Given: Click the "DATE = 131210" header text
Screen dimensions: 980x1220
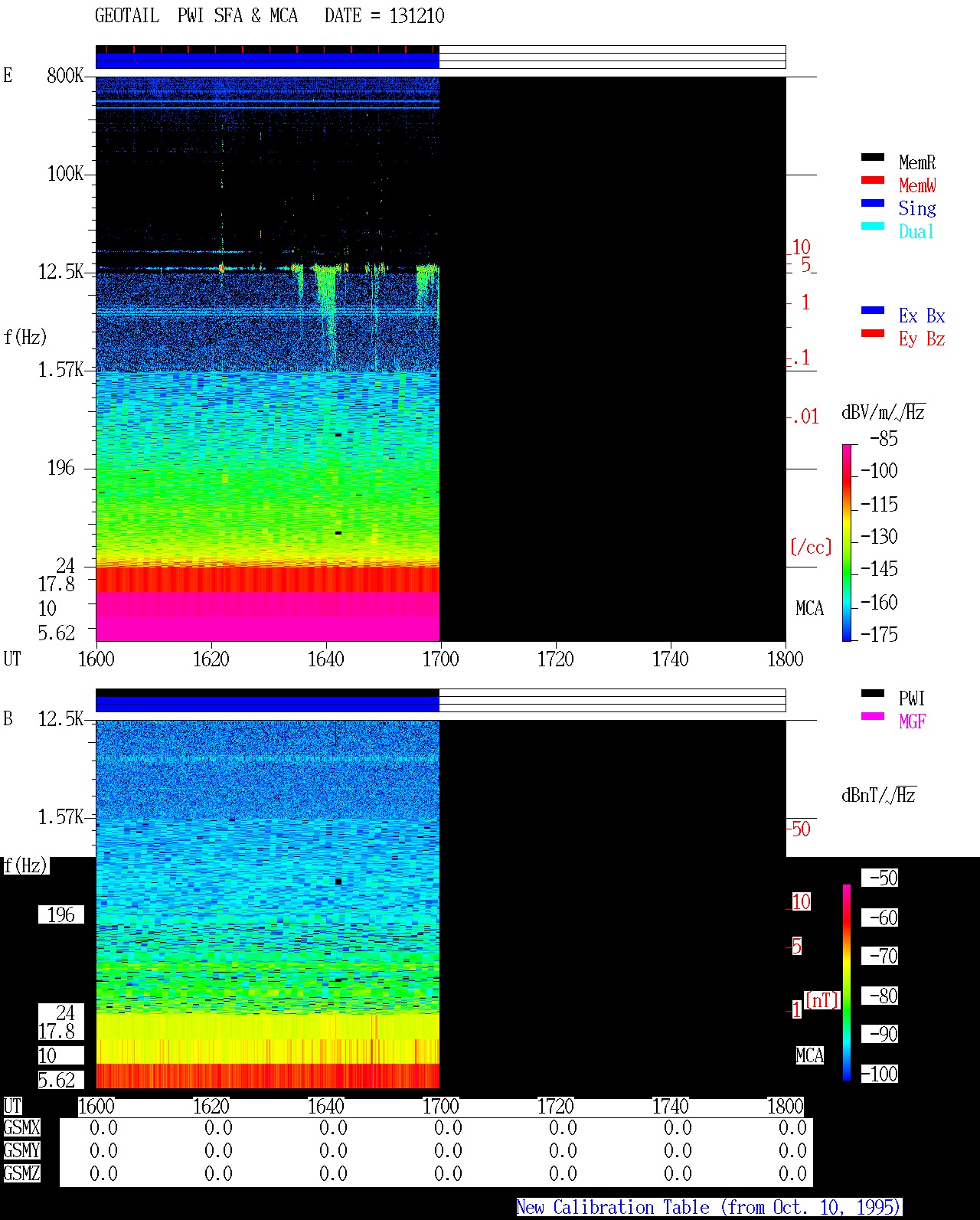Looking at the screenshot, I should [x=384, y=15].
